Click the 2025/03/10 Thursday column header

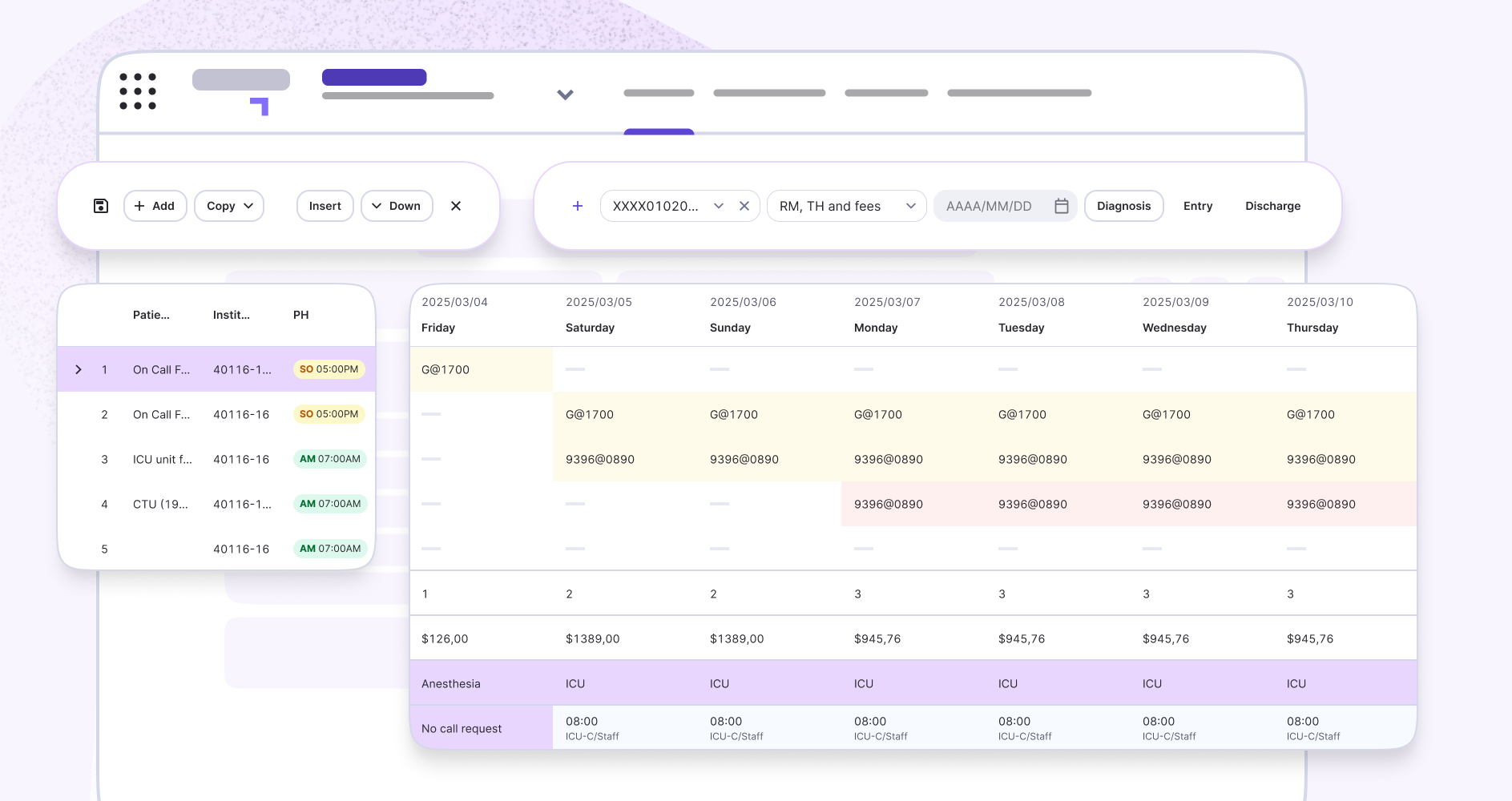click(1346, 315)
